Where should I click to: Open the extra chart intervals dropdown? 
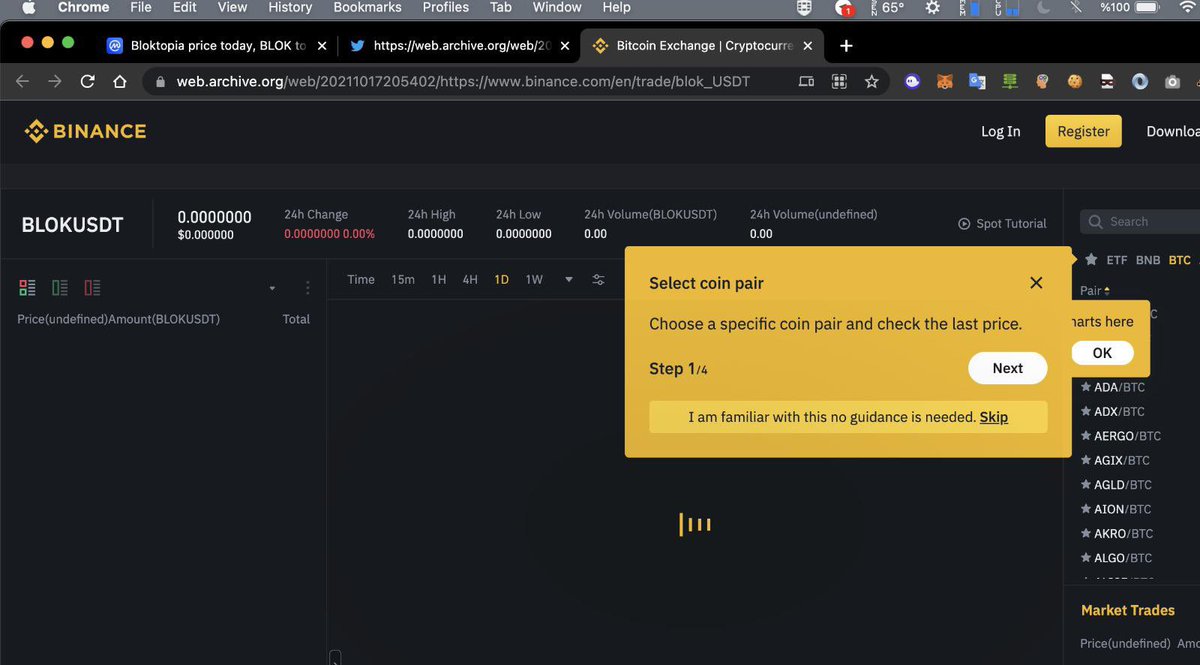(x=567, y=280)
